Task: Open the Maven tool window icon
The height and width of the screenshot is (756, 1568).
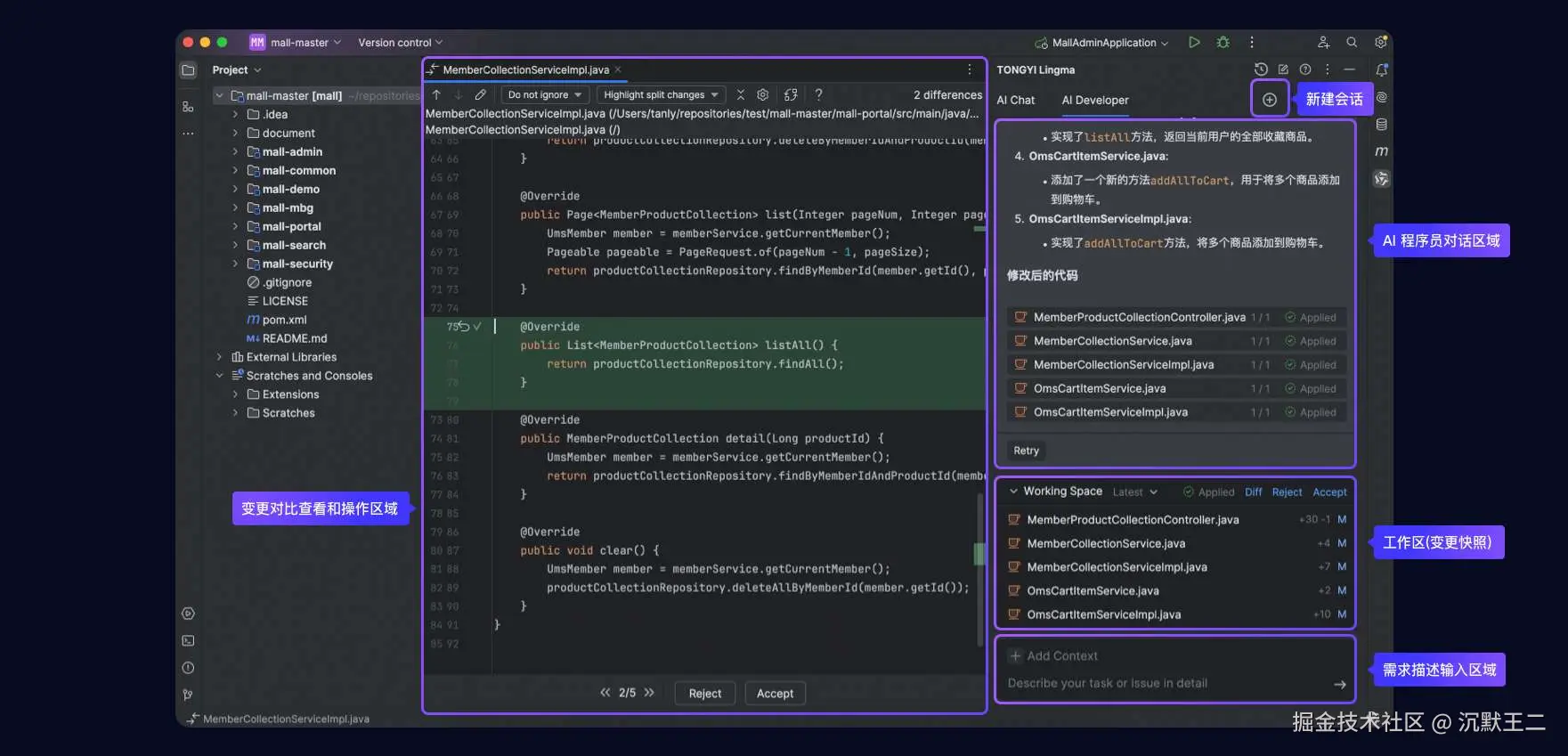Action: coord(1381,151)
